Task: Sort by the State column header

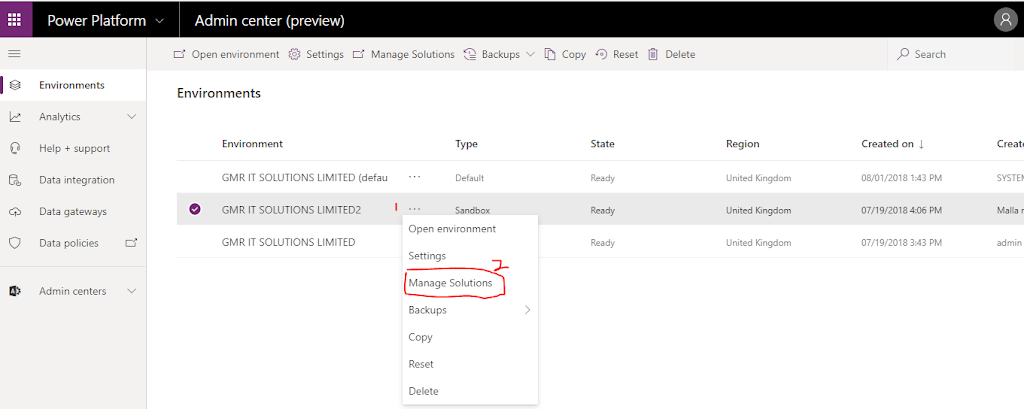Action: pos(602,144)
